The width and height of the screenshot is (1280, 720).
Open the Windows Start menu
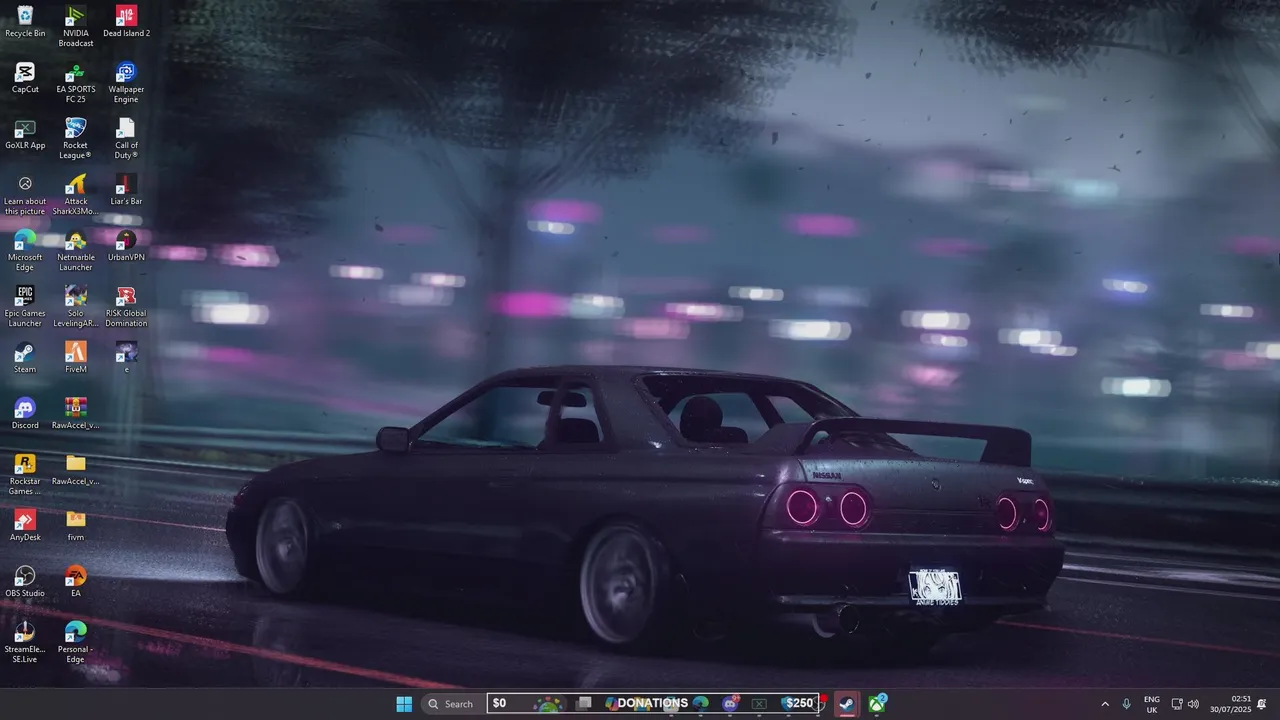point(404,704)
